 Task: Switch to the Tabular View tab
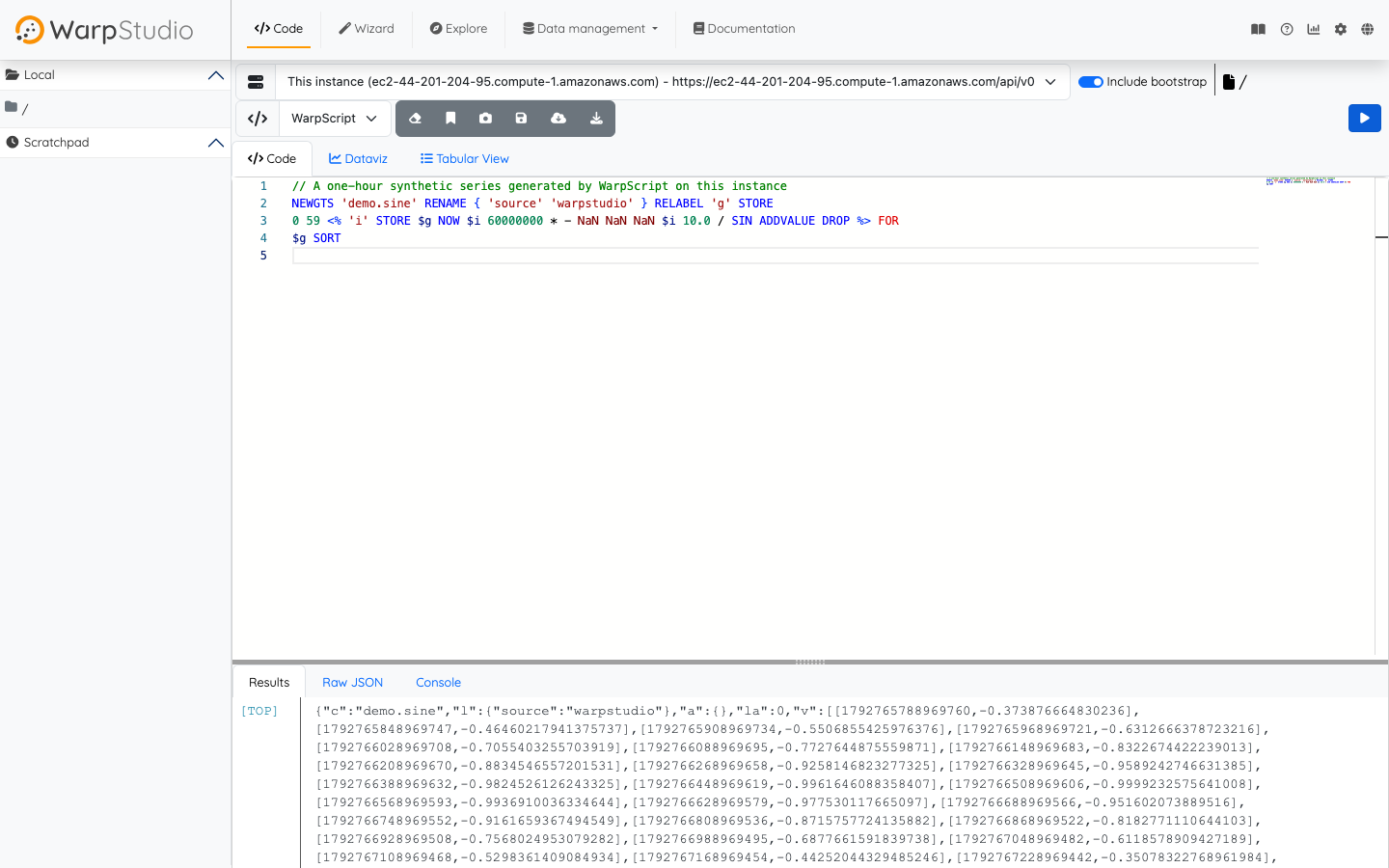[x=465, y=159]
